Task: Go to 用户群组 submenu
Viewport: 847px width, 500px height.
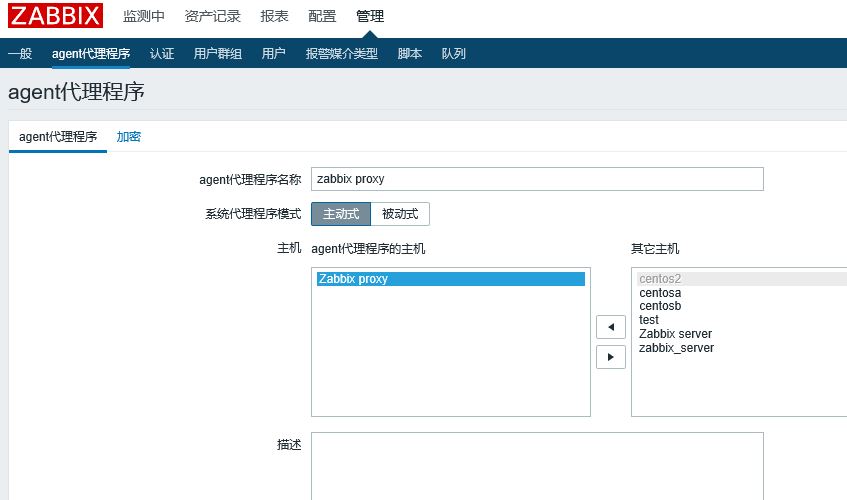Action: [x=218, y=53]
